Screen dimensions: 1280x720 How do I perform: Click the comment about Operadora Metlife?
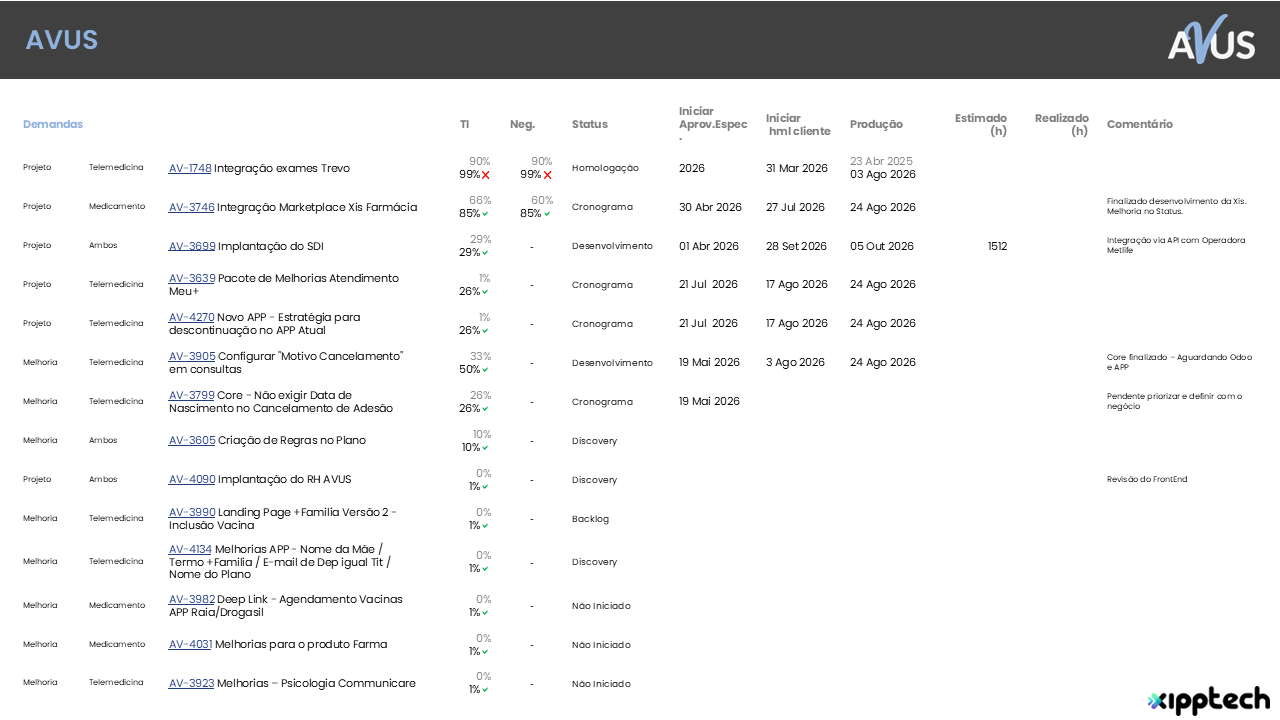[1176, 245]
